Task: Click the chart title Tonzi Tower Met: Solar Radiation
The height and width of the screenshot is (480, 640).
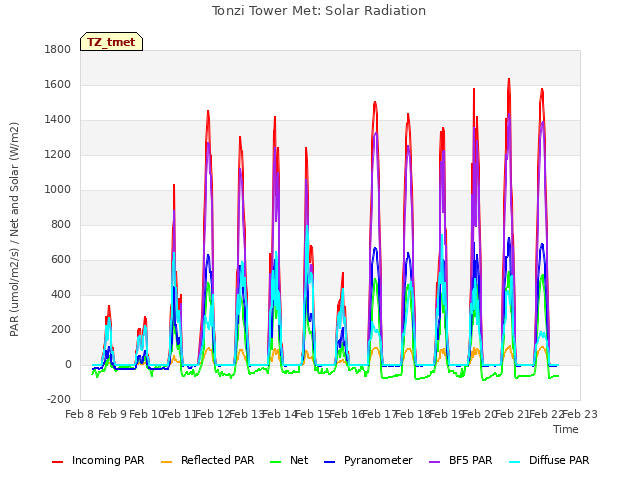Action: 319,11
